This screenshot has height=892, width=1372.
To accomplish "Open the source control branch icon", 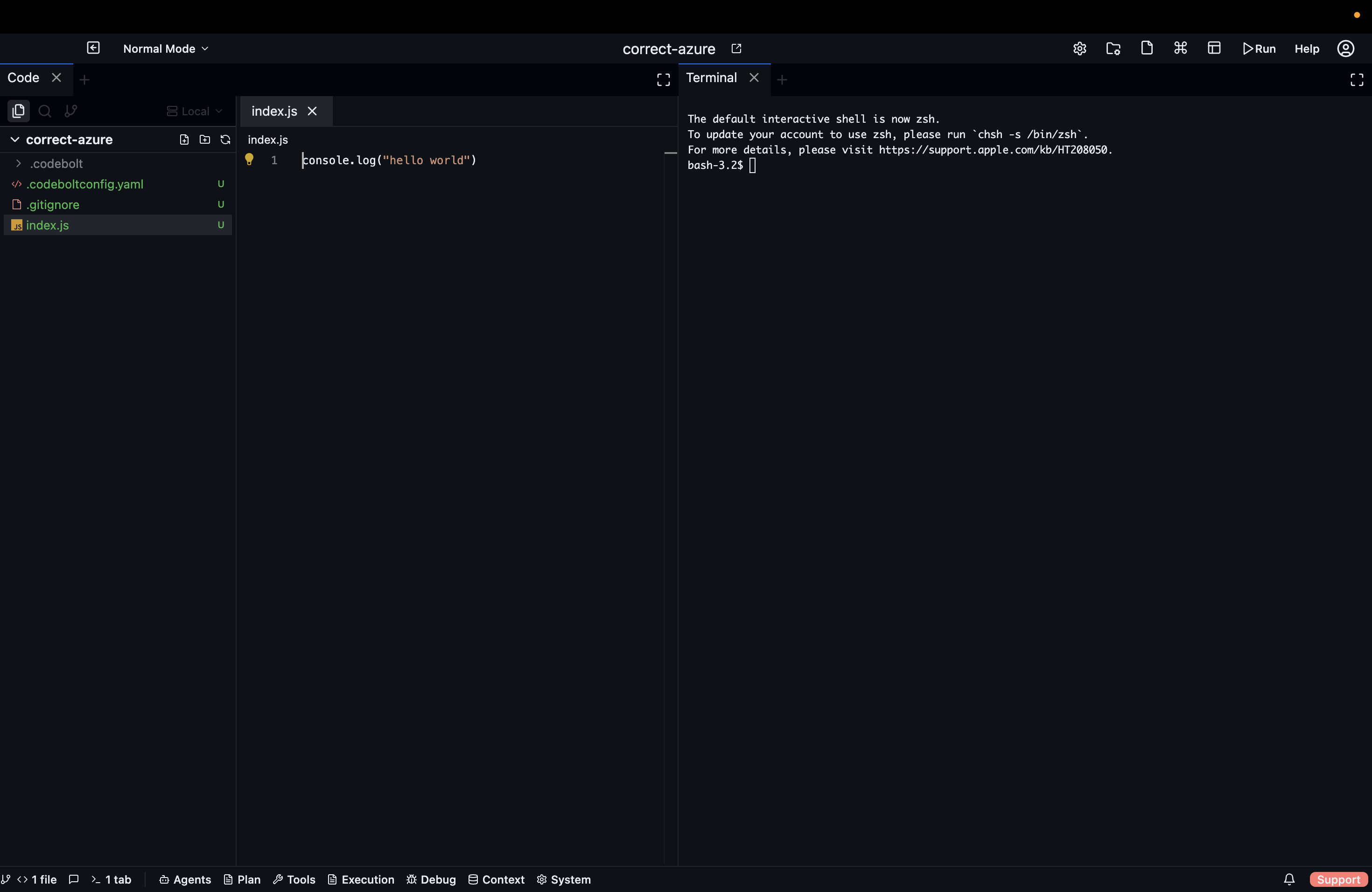I will 71,111.
